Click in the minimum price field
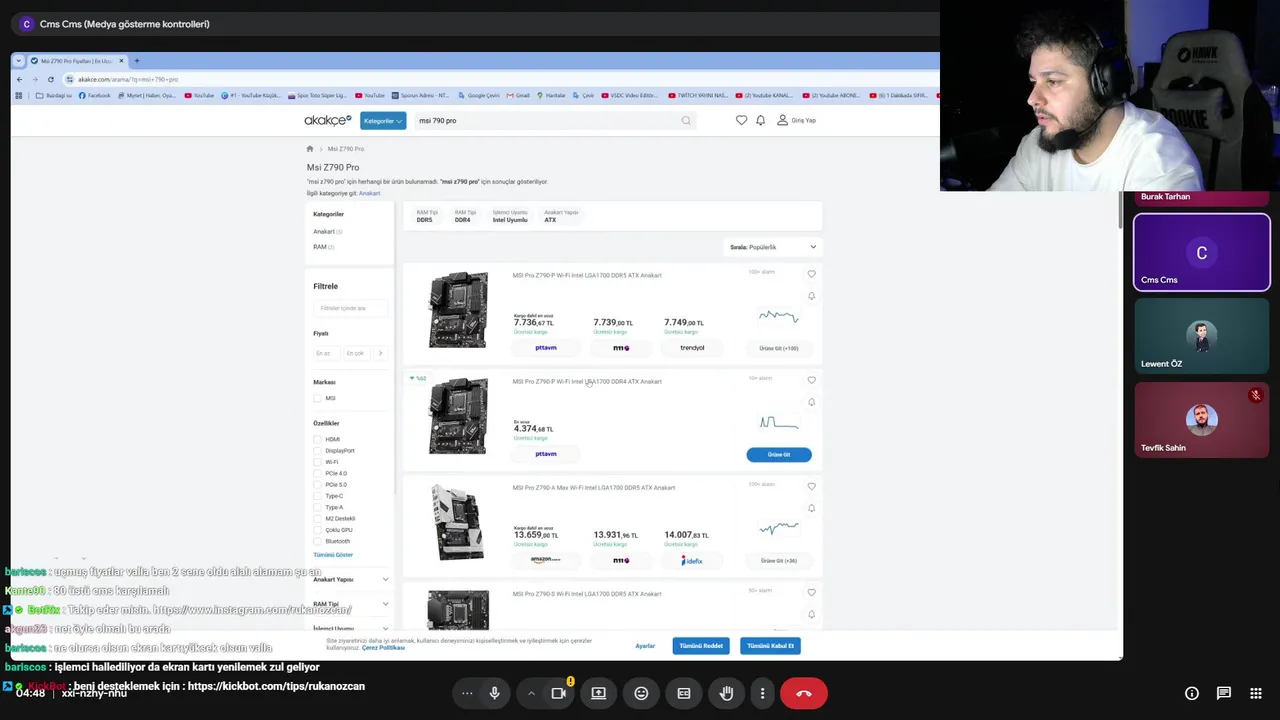Image resolution: width=1280 pixels, height=720 pixels. tap(326, 353)
